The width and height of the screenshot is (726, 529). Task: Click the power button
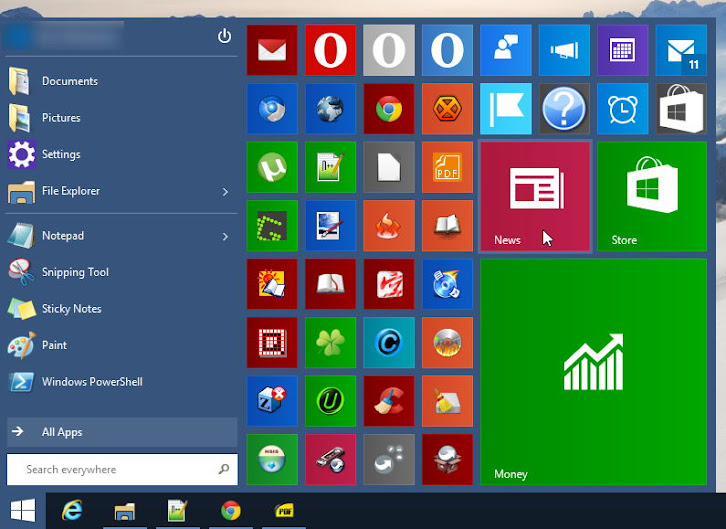pos(225,36)
